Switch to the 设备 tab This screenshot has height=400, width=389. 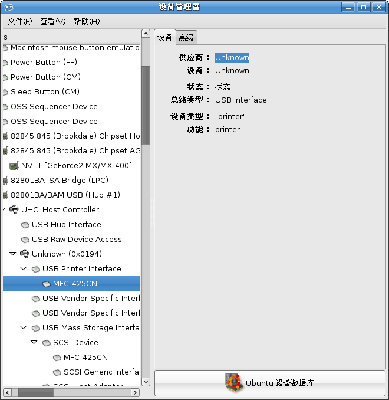point(164,37)
